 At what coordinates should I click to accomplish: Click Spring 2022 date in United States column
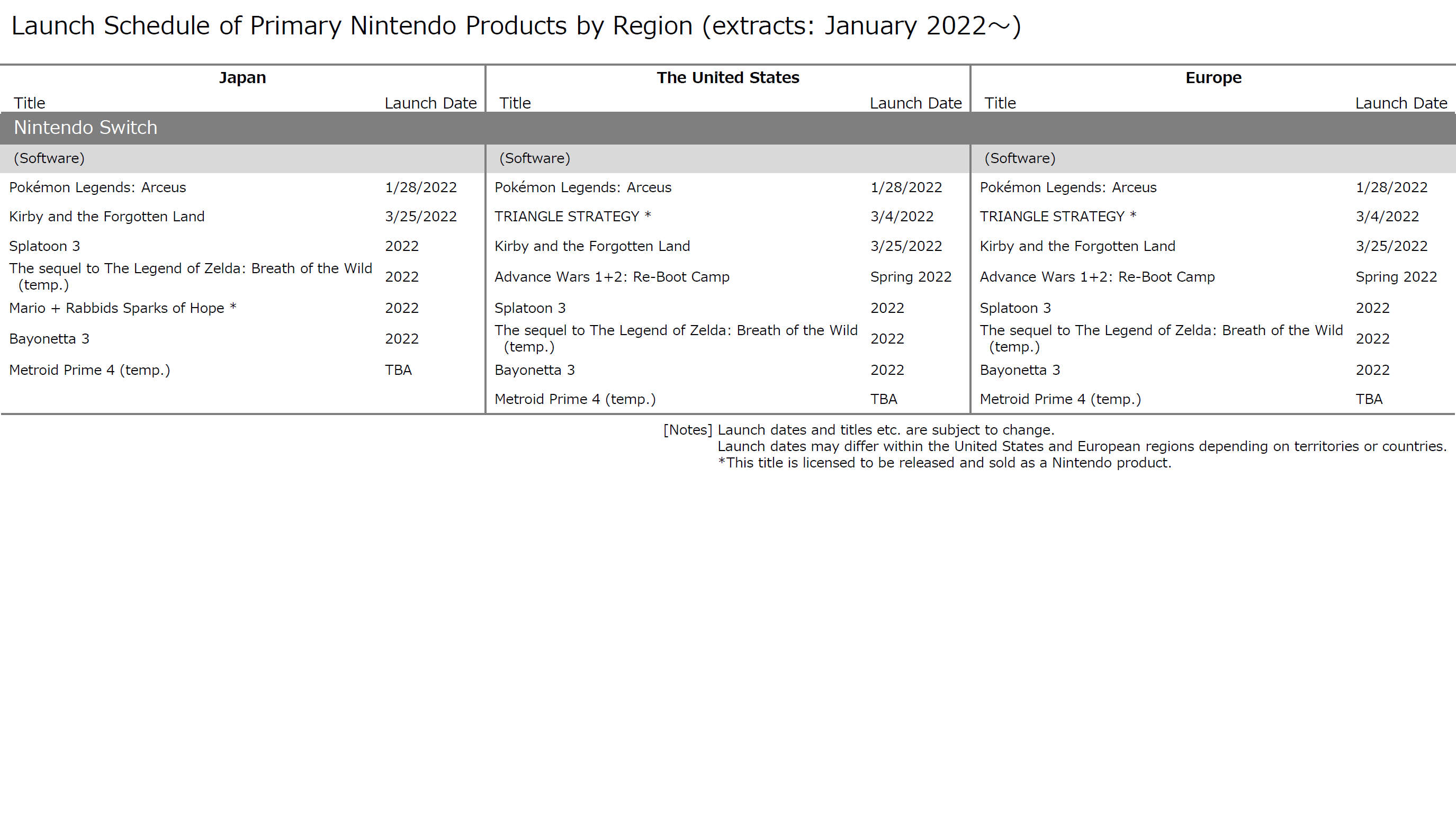(x=911, y=277)
